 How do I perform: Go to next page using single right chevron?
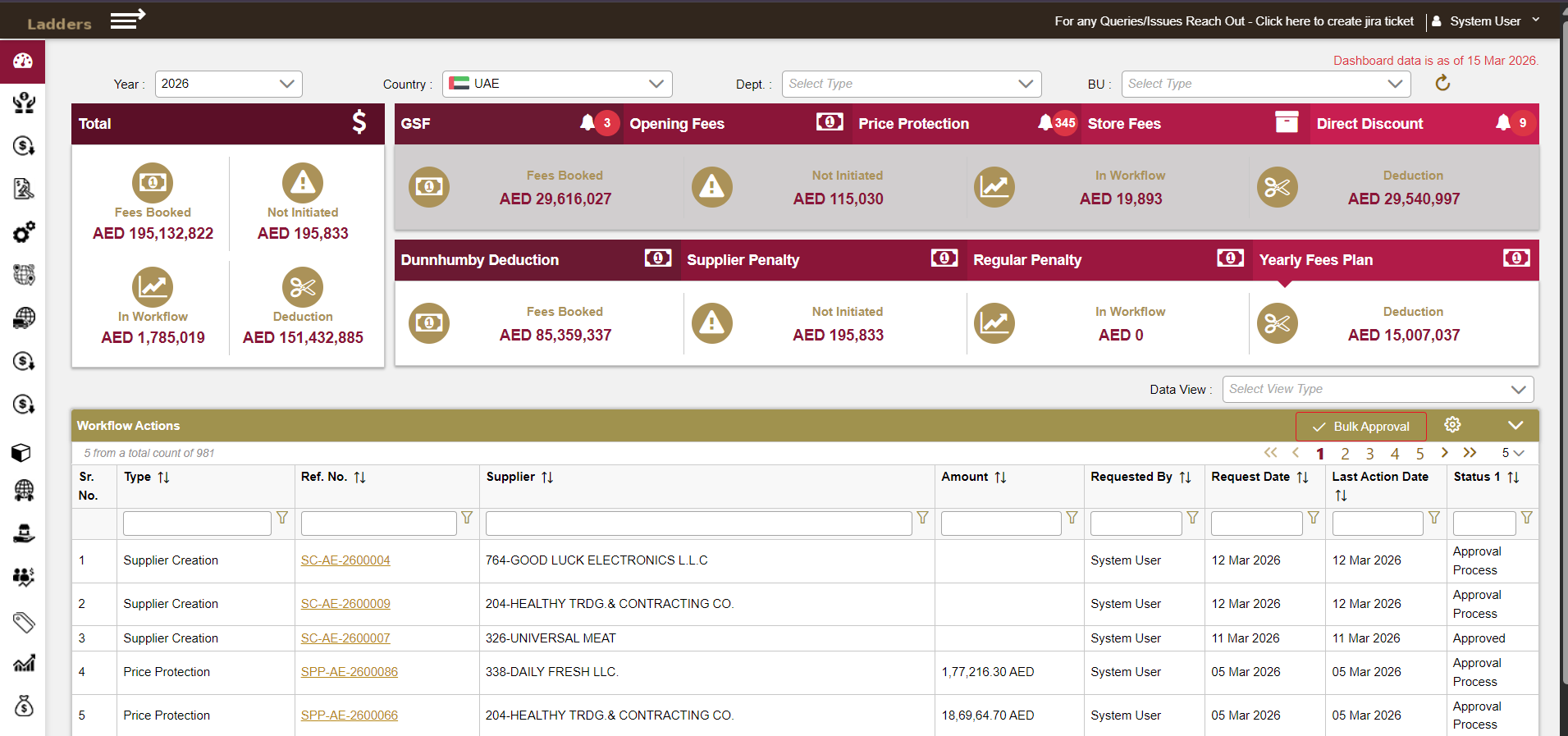click(1444, 452)
